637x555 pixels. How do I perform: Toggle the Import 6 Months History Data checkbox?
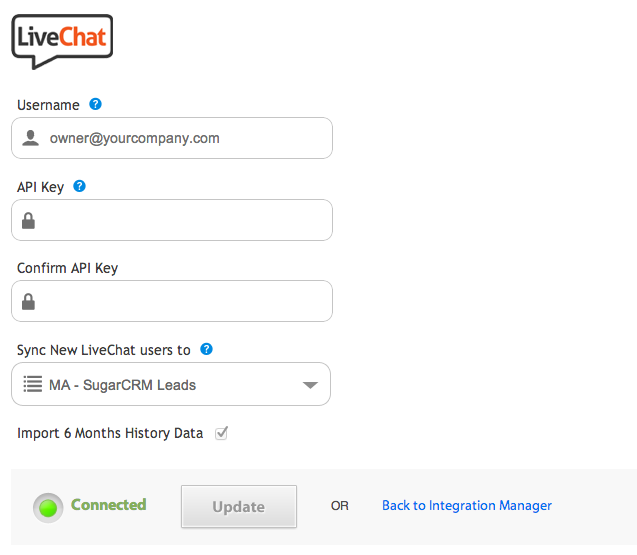pyautogui.click(x=221, y=433)
